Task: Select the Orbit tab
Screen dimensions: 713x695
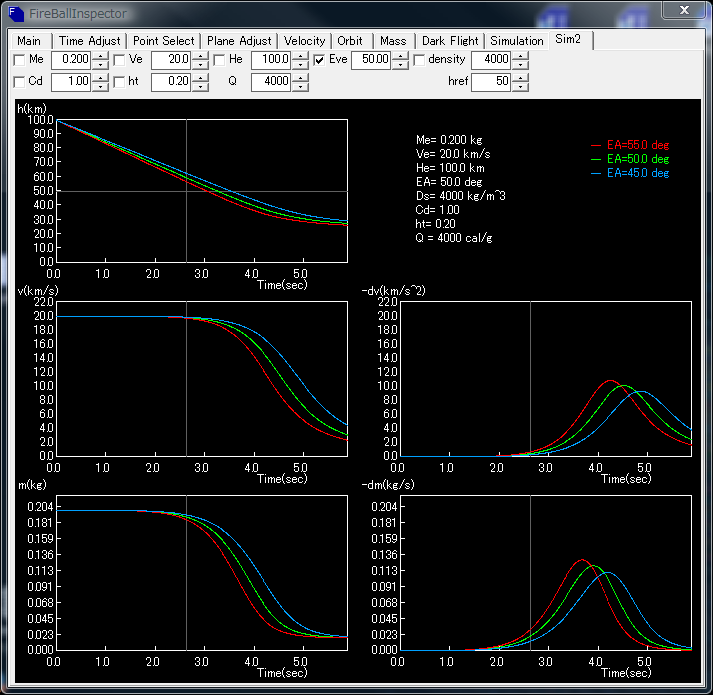Action: tap(350, 41)
